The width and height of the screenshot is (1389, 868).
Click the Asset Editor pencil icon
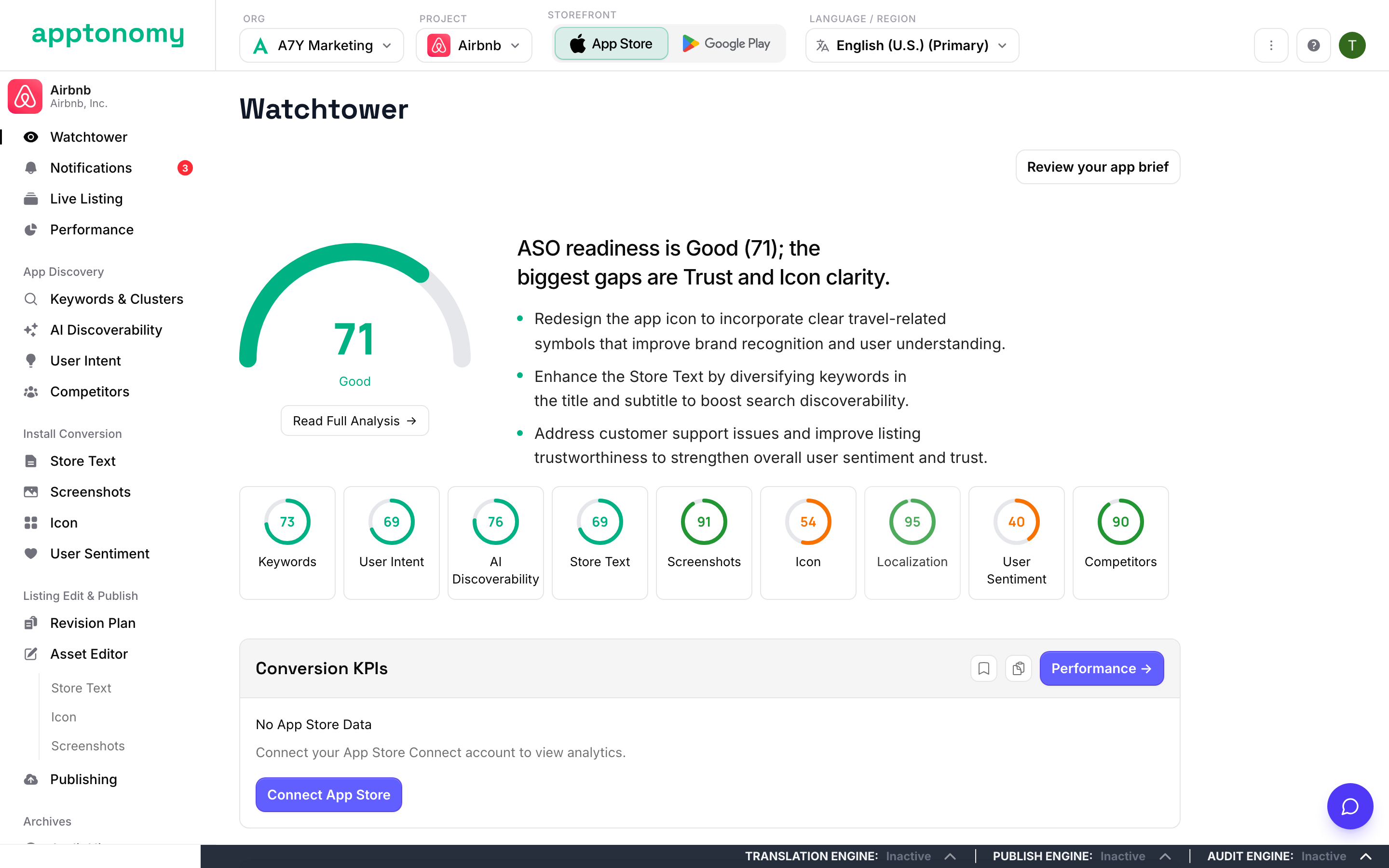click(x=31, y=654)
